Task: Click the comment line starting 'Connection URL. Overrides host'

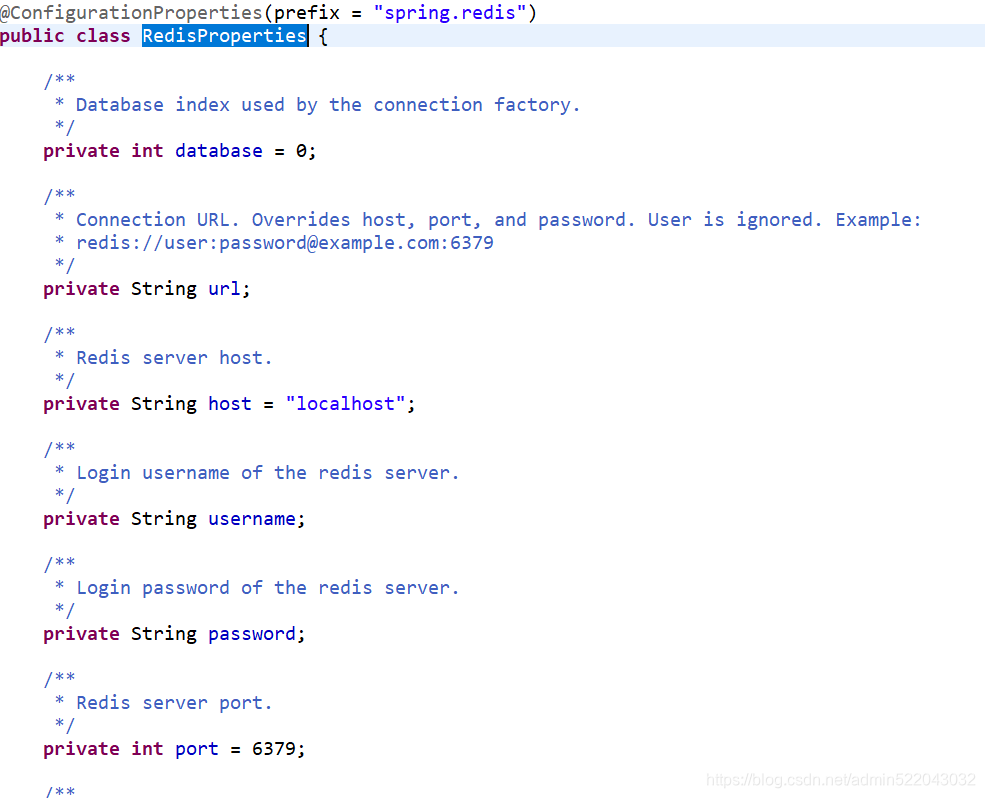Action: coord(498,220)
